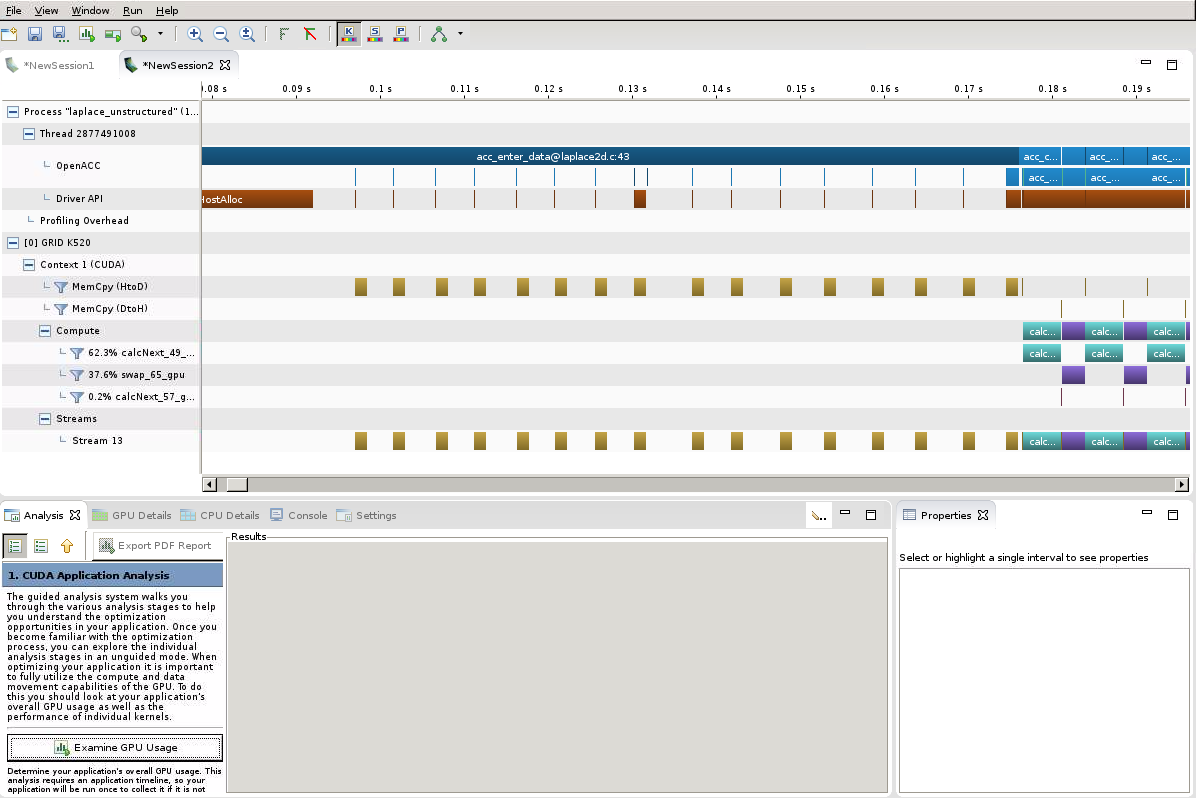Zoom out of the timeline
Screen dimensions: 1196x798
[221, 34]
